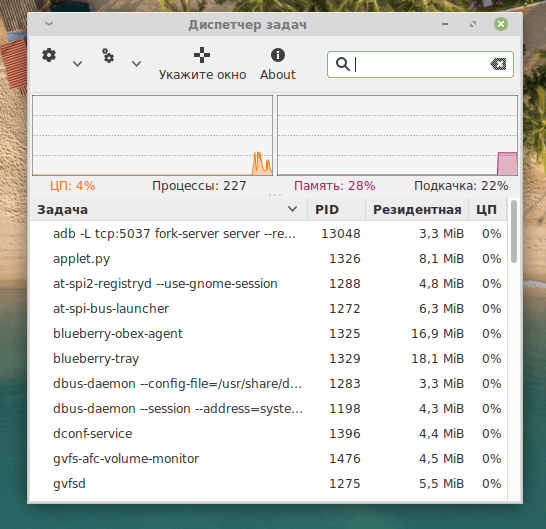Clear the search field with backspace icon
This screenshot has height=529, width=546.
(498, 64)
